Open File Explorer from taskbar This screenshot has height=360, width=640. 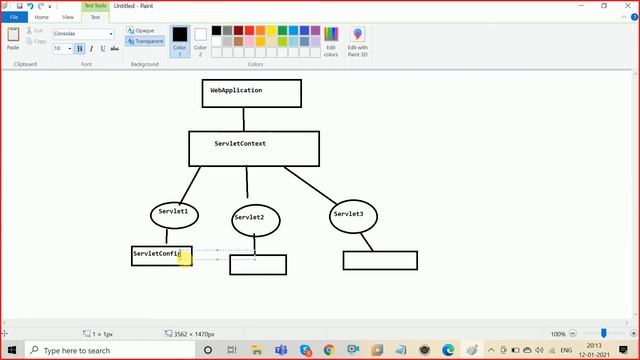click(257, 350)
